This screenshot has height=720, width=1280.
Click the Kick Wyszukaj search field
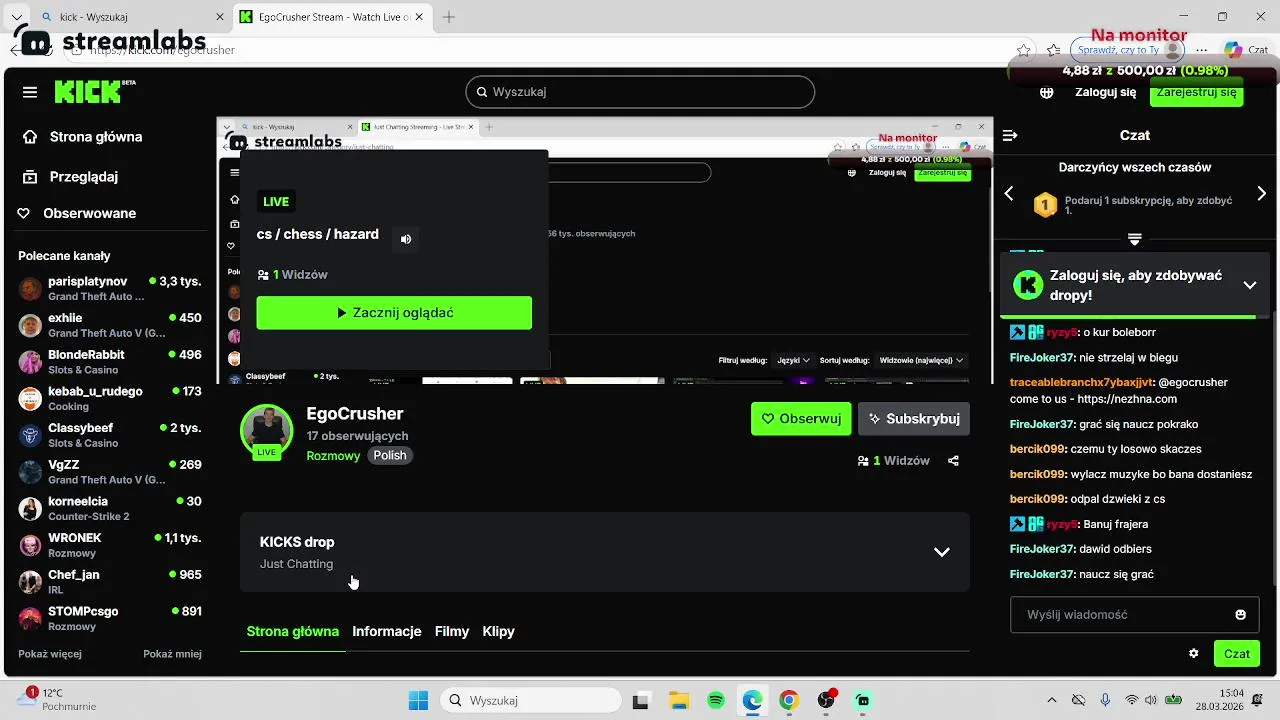point(640,92)
